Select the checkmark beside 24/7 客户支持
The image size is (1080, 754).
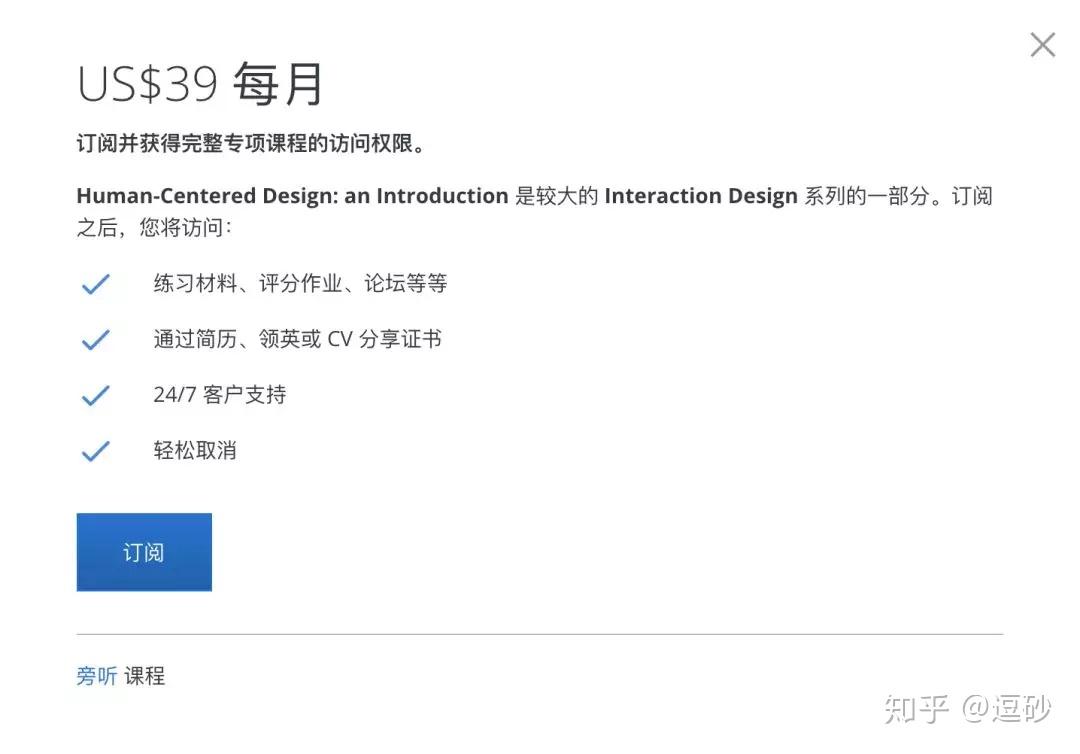point(95,395)
